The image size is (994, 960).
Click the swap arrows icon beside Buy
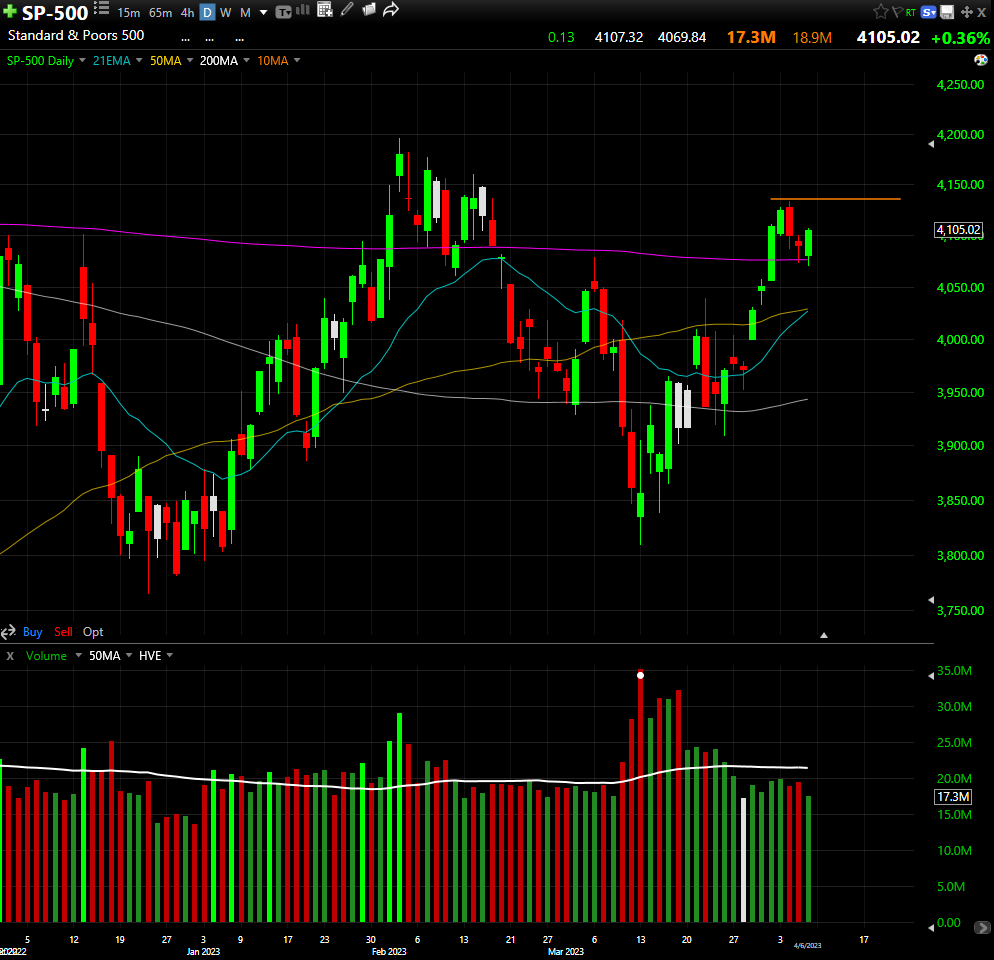8,632
